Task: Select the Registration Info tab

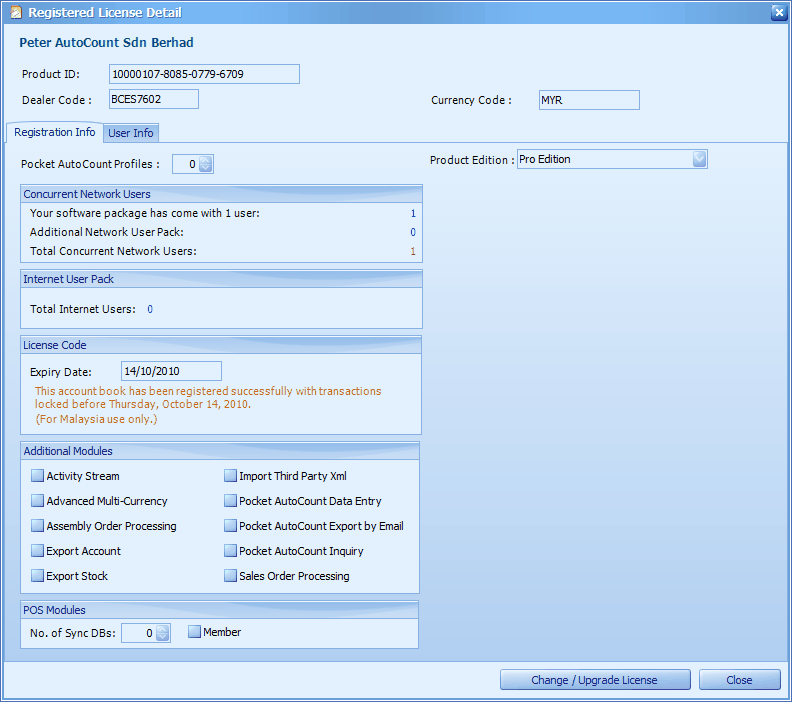Action: 55,132
